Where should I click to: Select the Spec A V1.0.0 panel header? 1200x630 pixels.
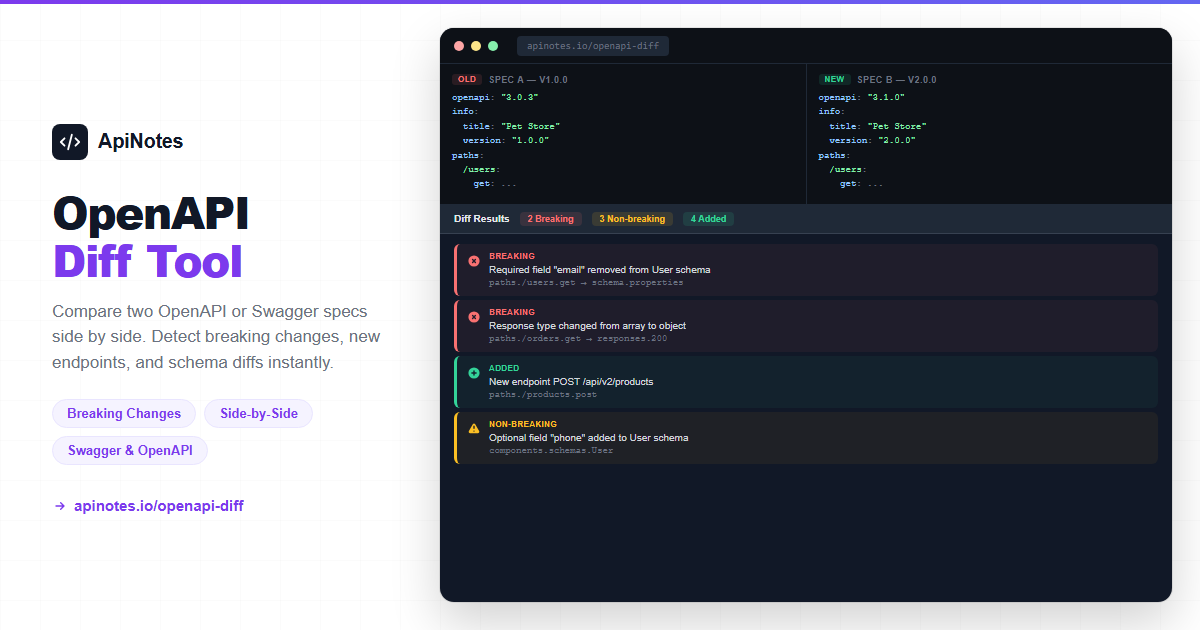(528, 80)
